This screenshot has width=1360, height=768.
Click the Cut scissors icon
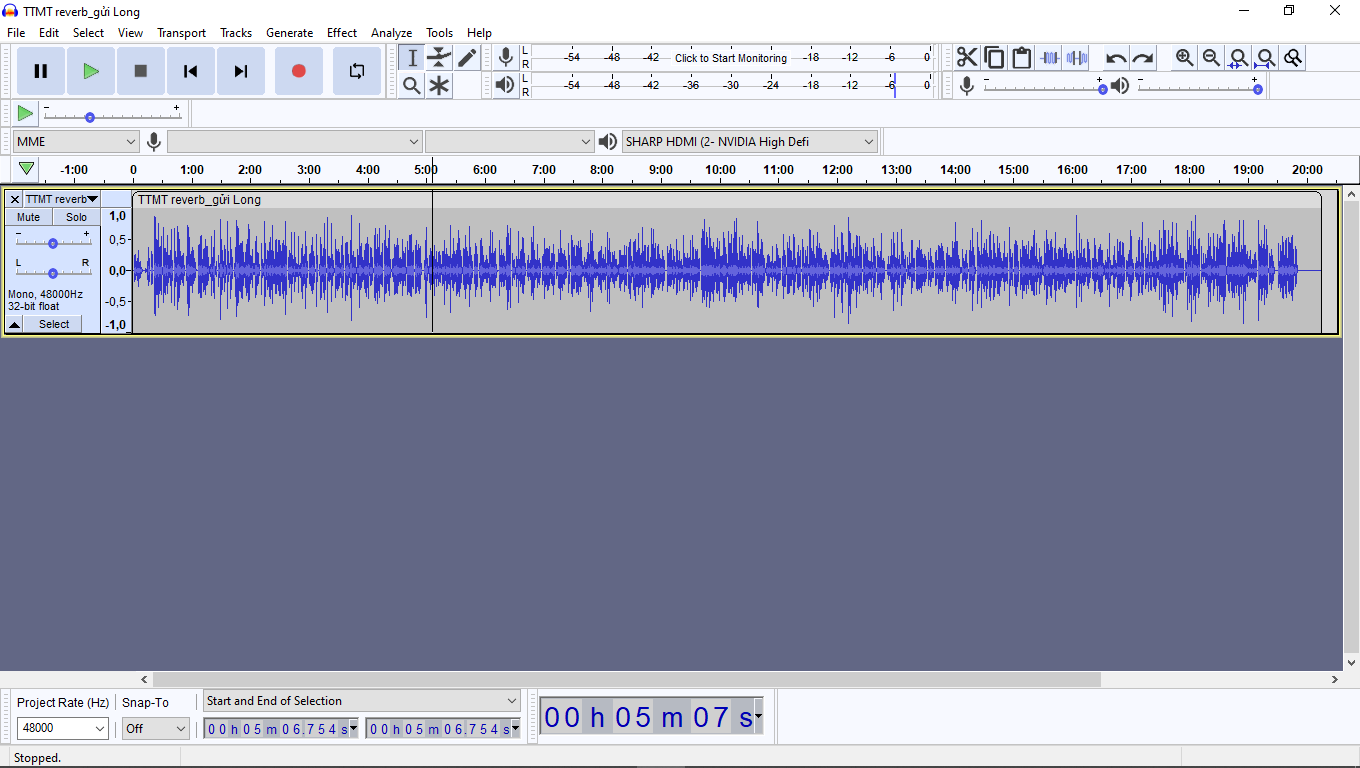click(x=967, y=58)
